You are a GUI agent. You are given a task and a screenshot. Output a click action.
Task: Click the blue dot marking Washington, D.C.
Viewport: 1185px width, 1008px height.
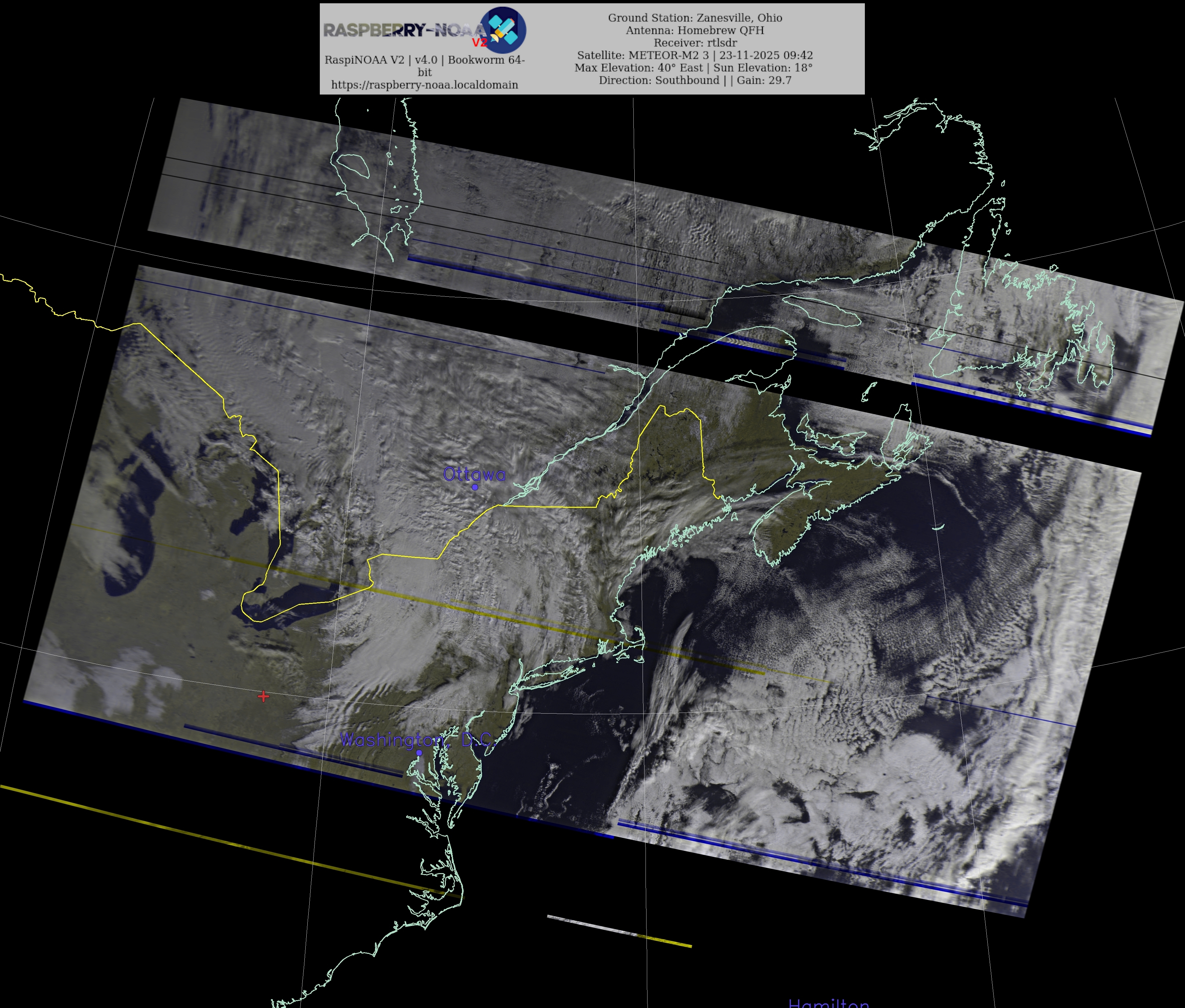[419, 753]
